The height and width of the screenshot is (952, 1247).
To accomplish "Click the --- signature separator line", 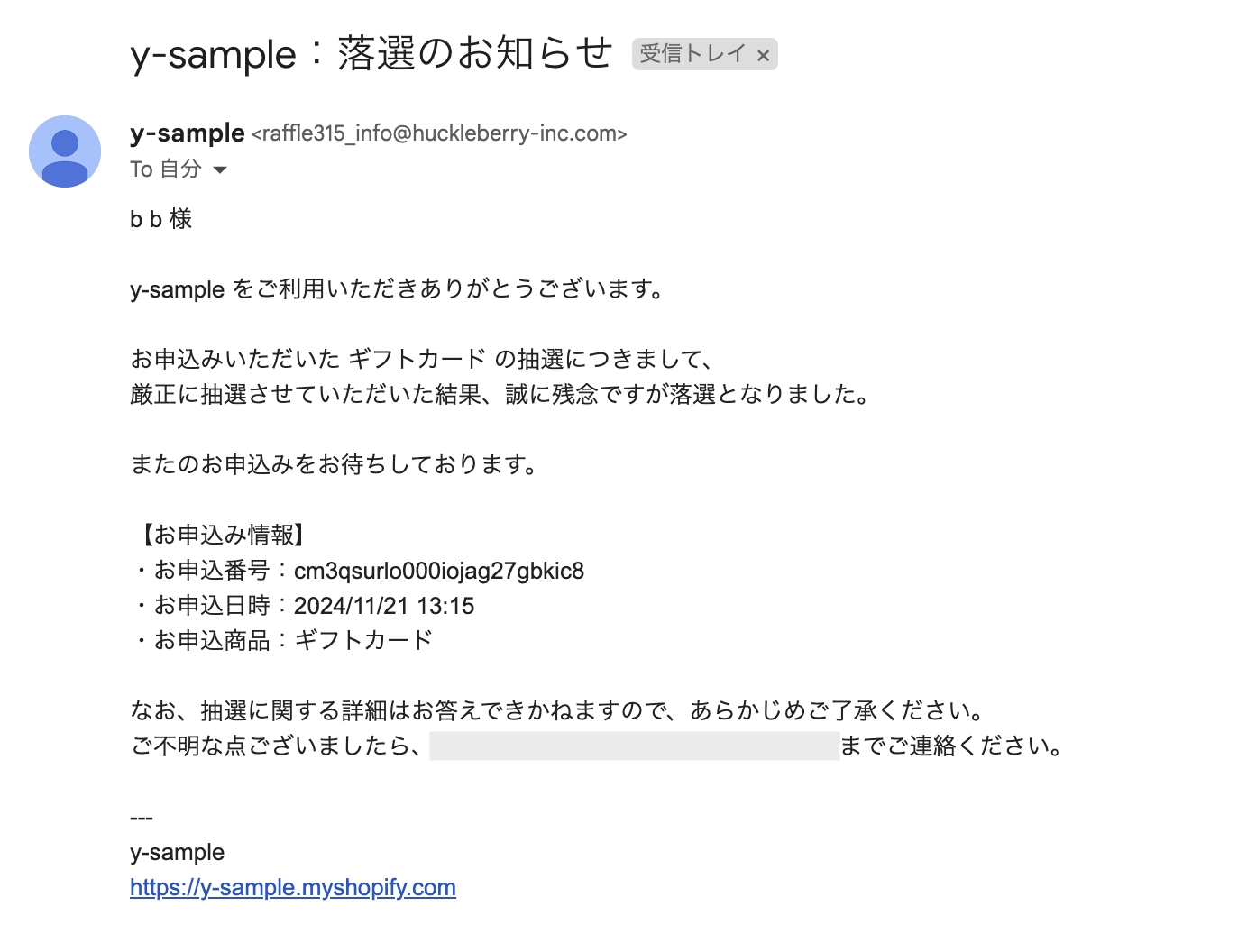I will click(142, 818).
